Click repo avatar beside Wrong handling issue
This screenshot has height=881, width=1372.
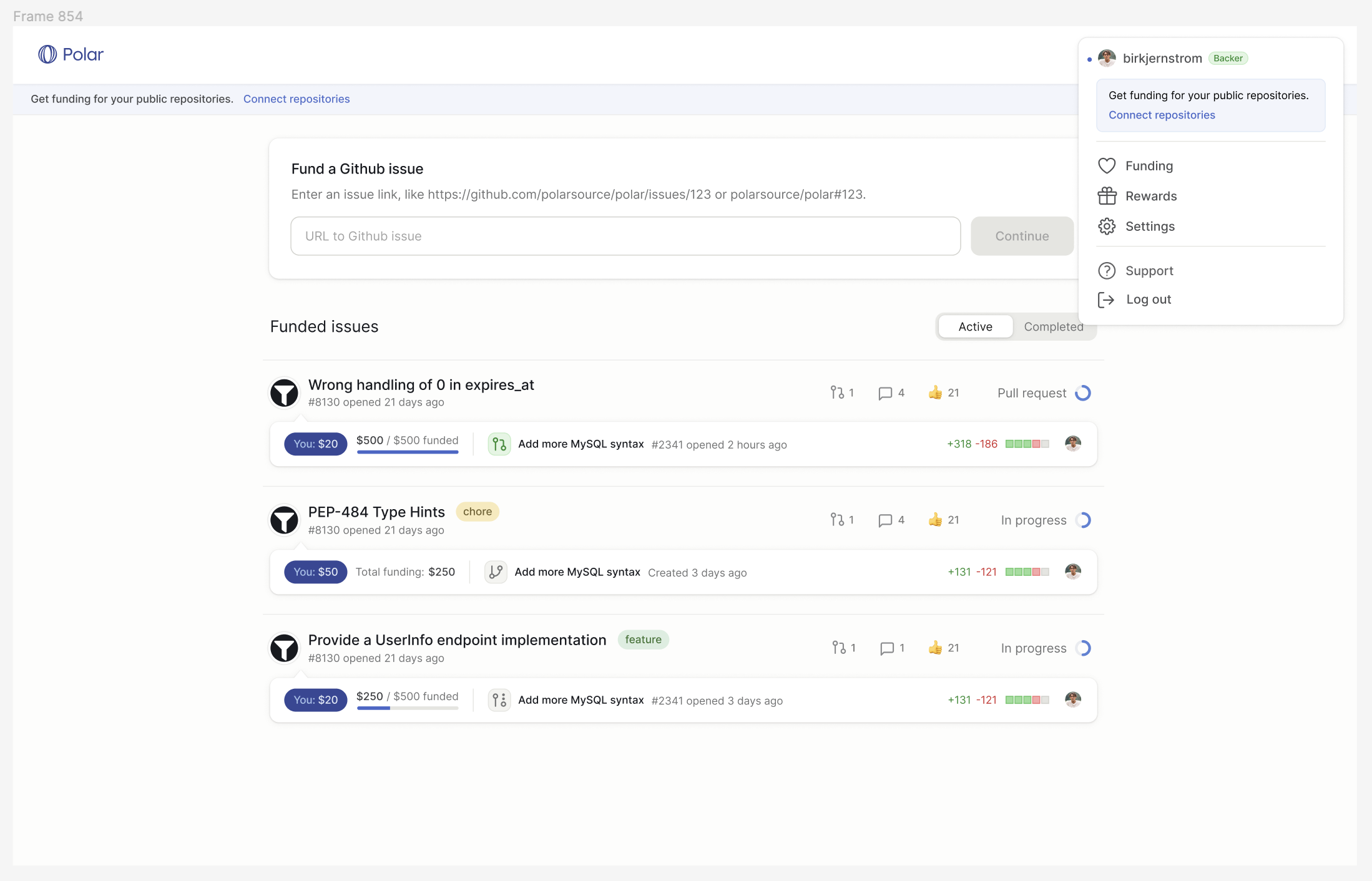pyautogui.click(x=284, y=393)
